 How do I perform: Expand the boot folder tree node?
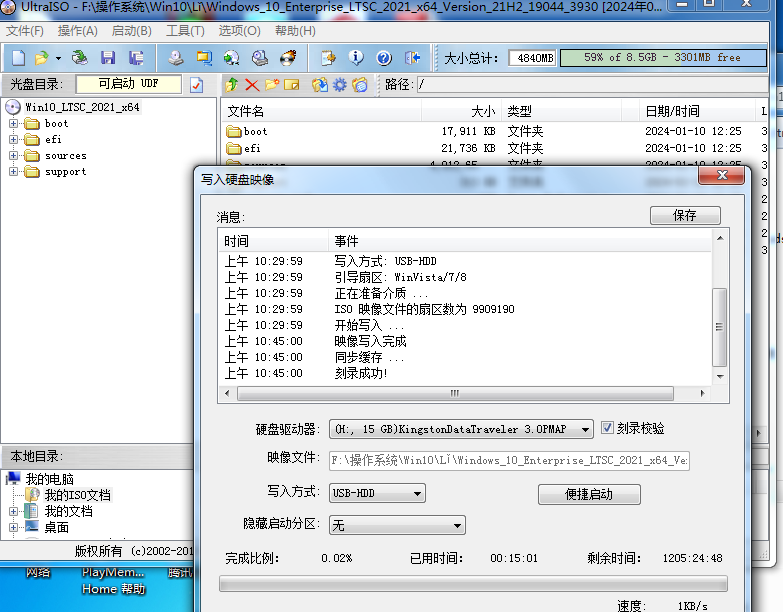pyautogui.click(x=14, y=124)
